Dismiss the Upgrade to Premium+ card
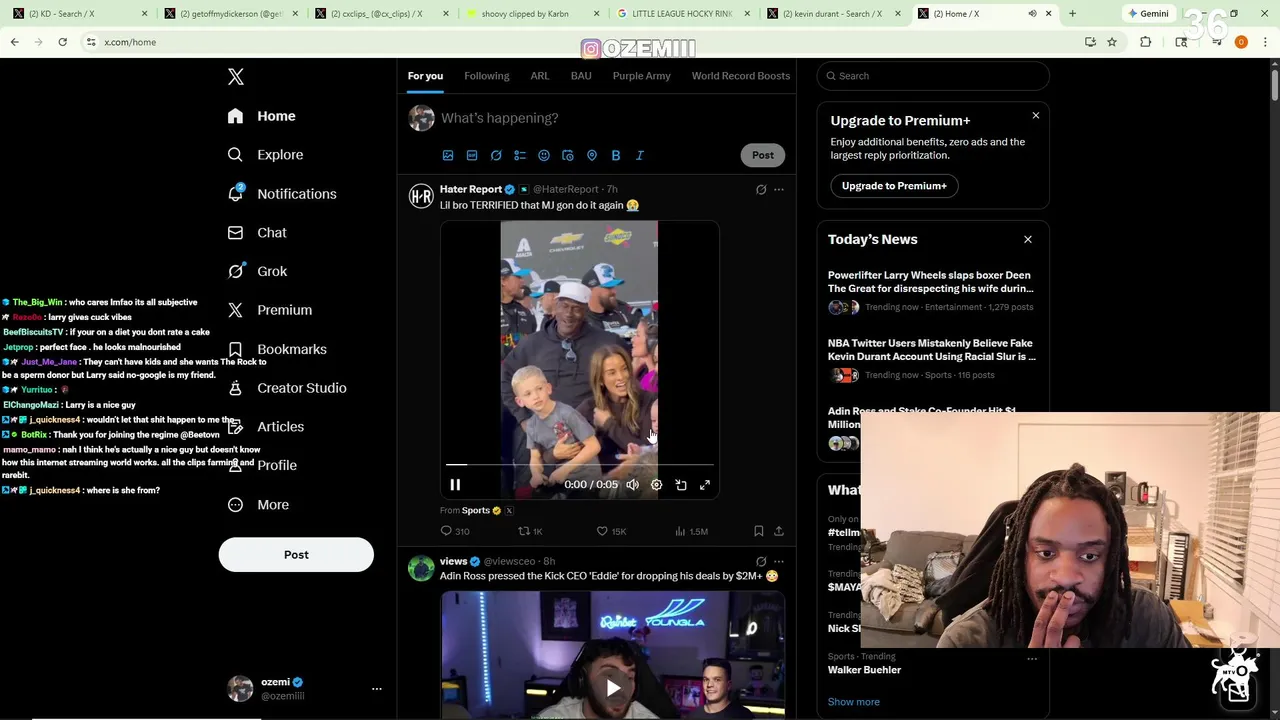Image resolution: width=1280 pixels, height=720 pixels. [1036, 116]
